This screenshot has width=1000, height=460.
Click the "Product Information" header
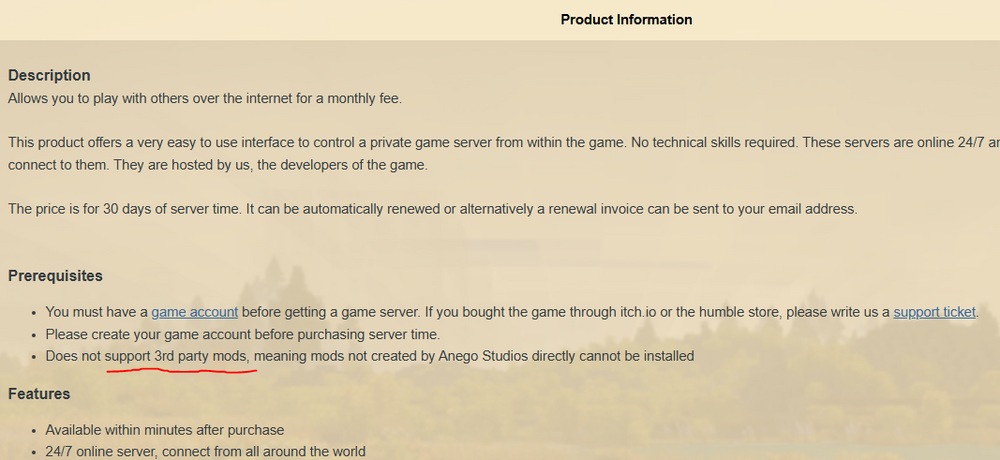626,20
